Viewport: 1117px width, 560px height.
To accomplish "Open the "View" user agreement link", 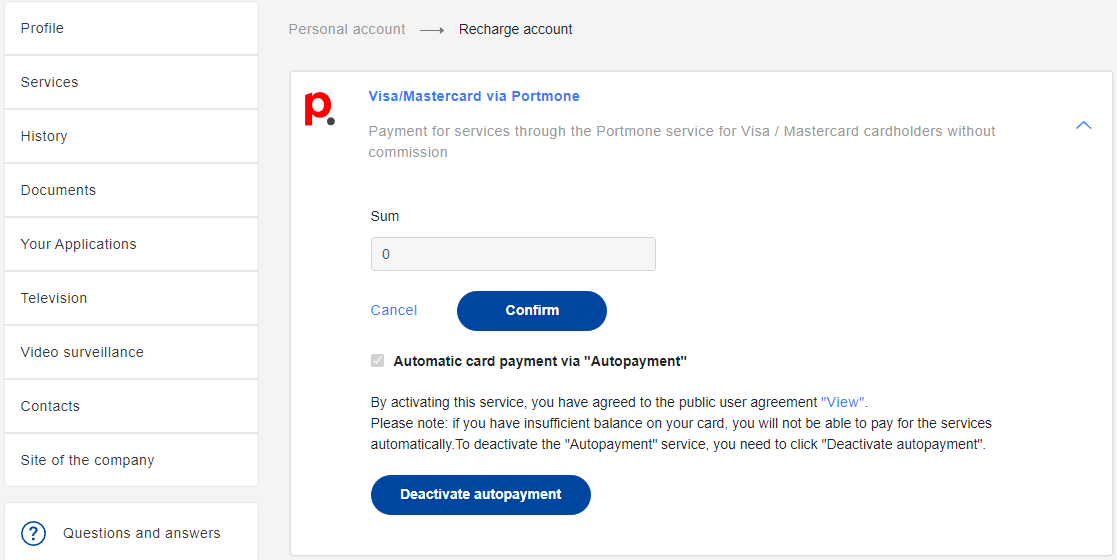I will tap(843, 401).
